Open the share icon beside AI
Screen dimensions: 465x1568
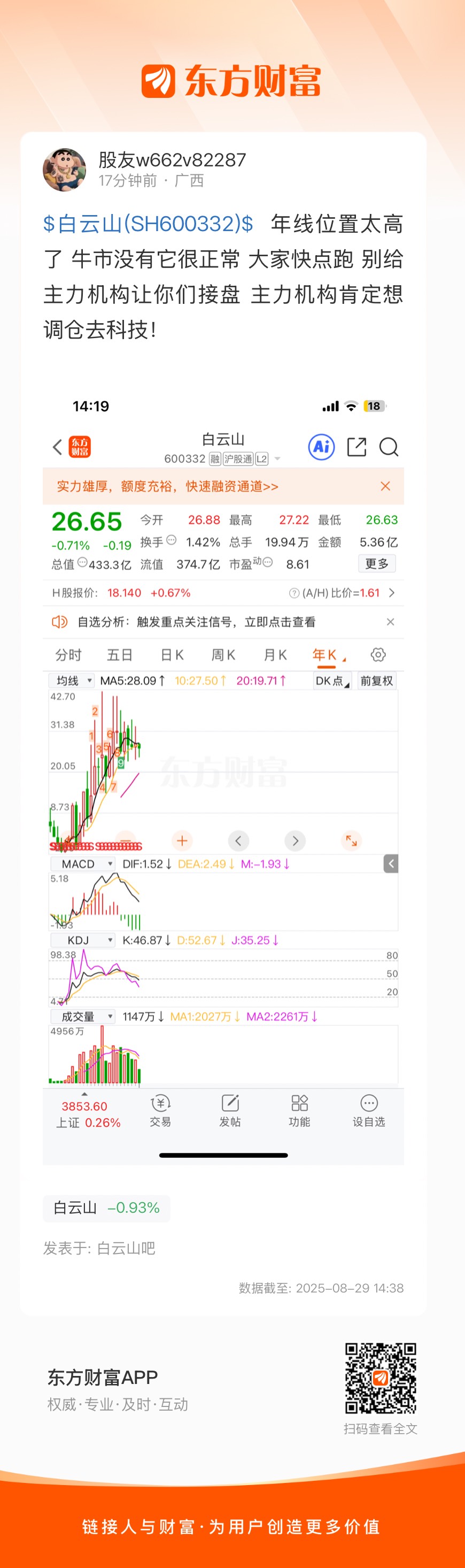click(x=357, y=447)
